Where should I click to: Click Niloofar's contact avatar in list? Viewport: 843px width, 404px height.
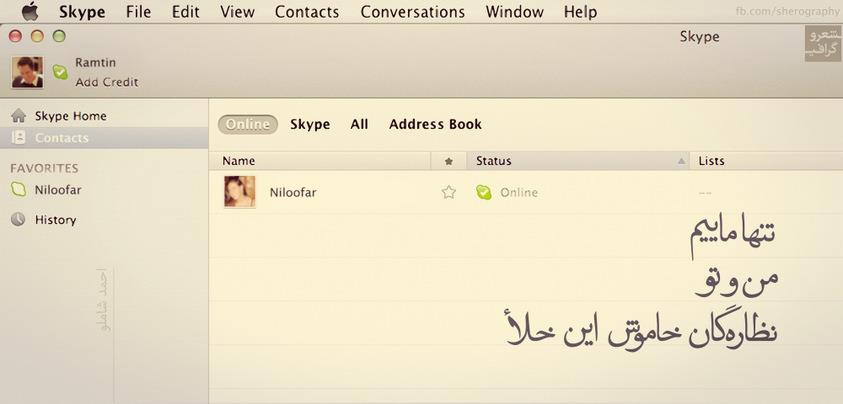click(x=240, y=192)
